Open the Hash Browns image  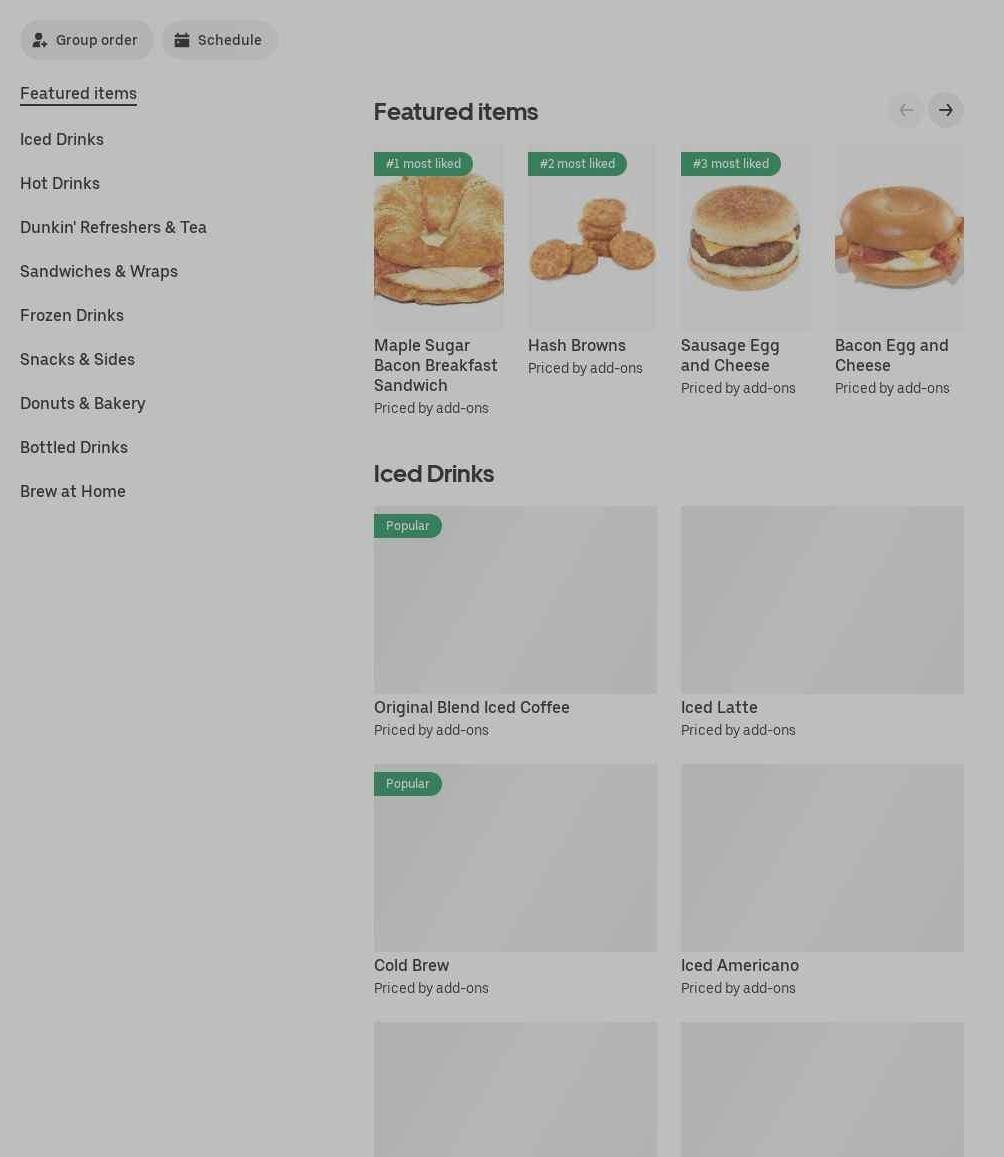click(x=592, y=238)
